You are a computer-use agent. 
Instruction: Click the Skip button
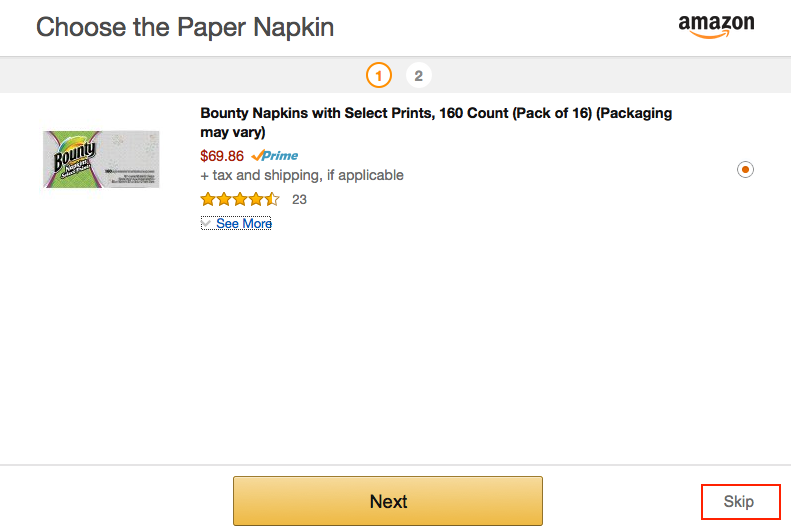click(741, 501)
